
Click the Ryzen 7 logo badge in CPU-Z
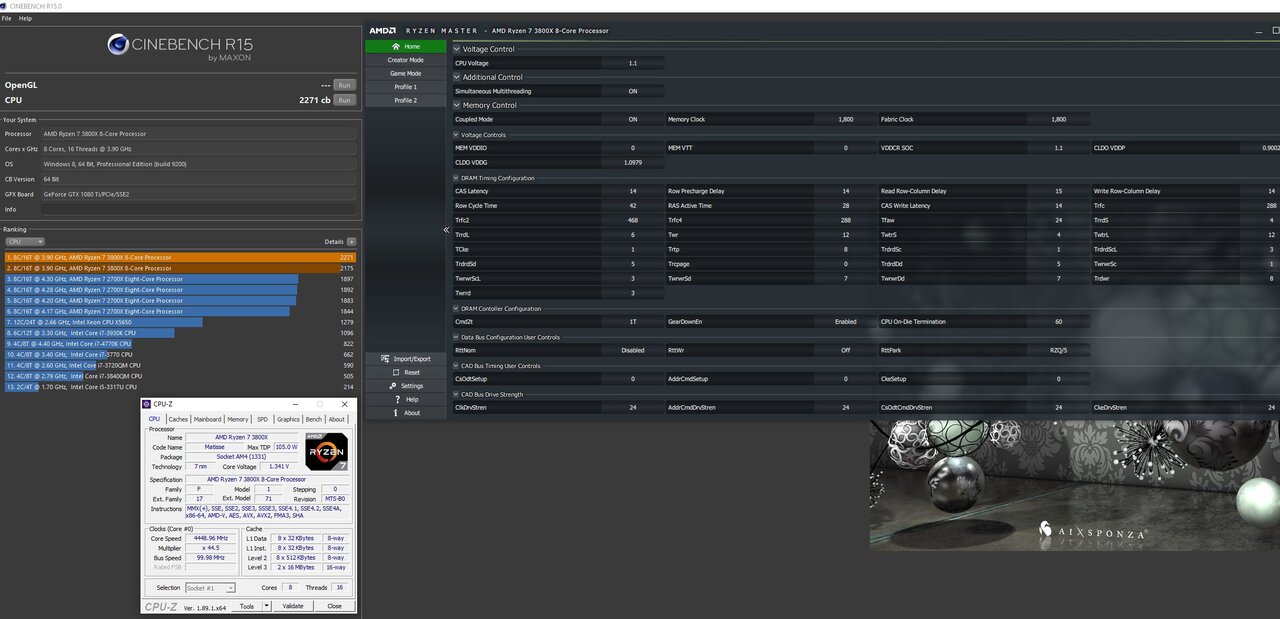(326, 453)
